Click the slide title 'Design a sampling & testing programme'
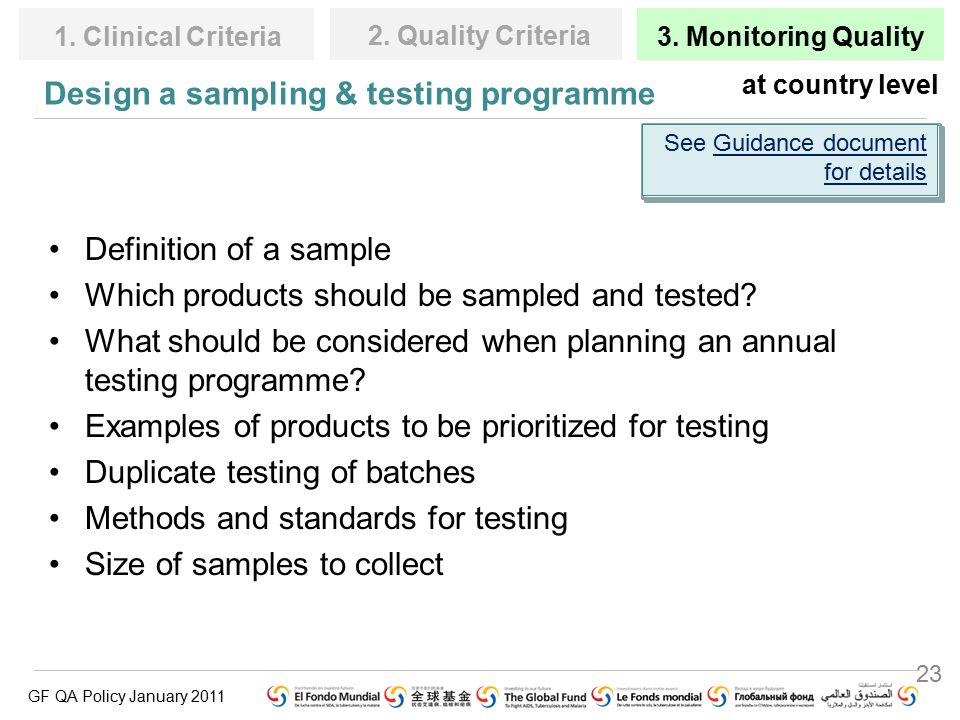 350,94
